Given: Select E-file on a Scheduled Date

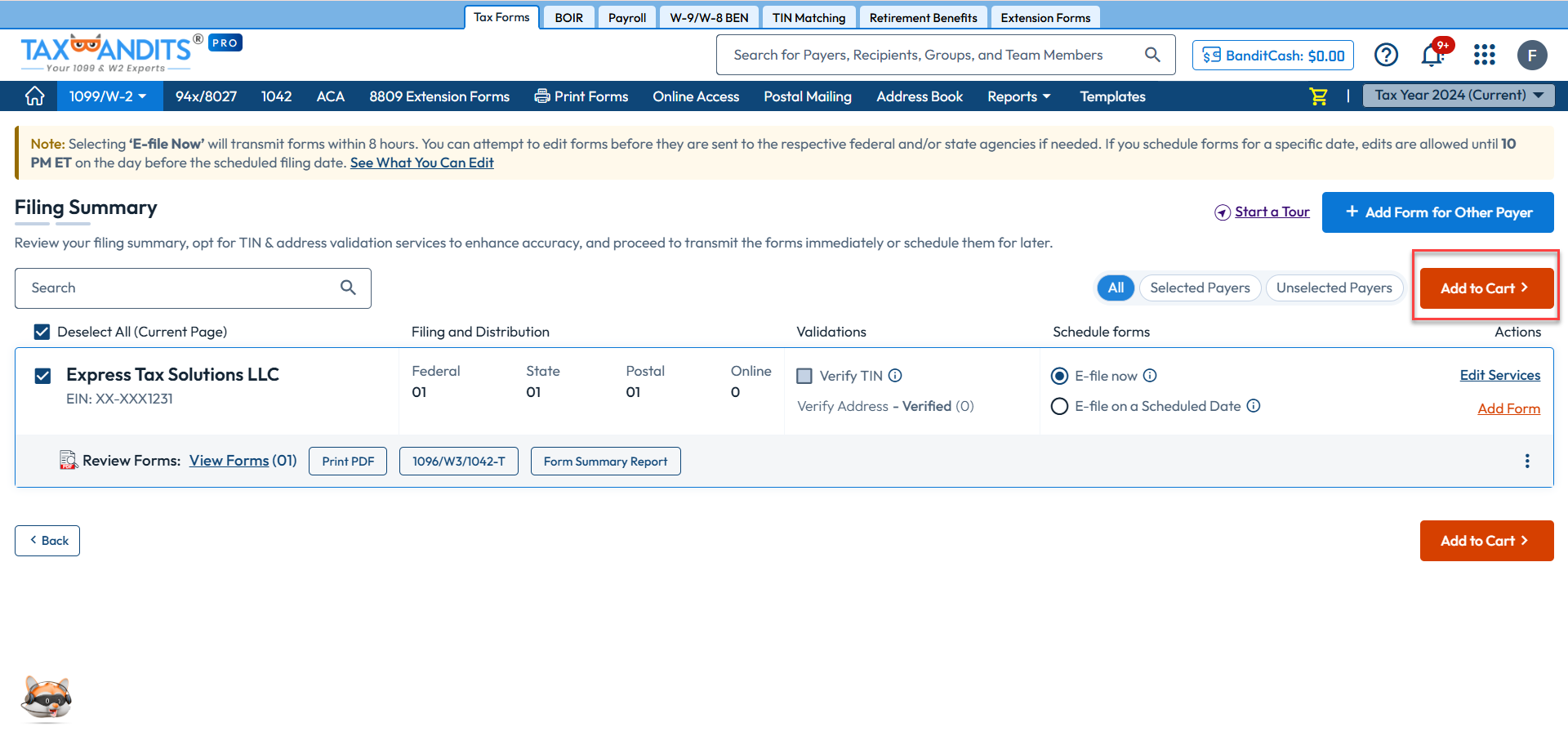Looking at the screenshot, I should pos(1059,406).
